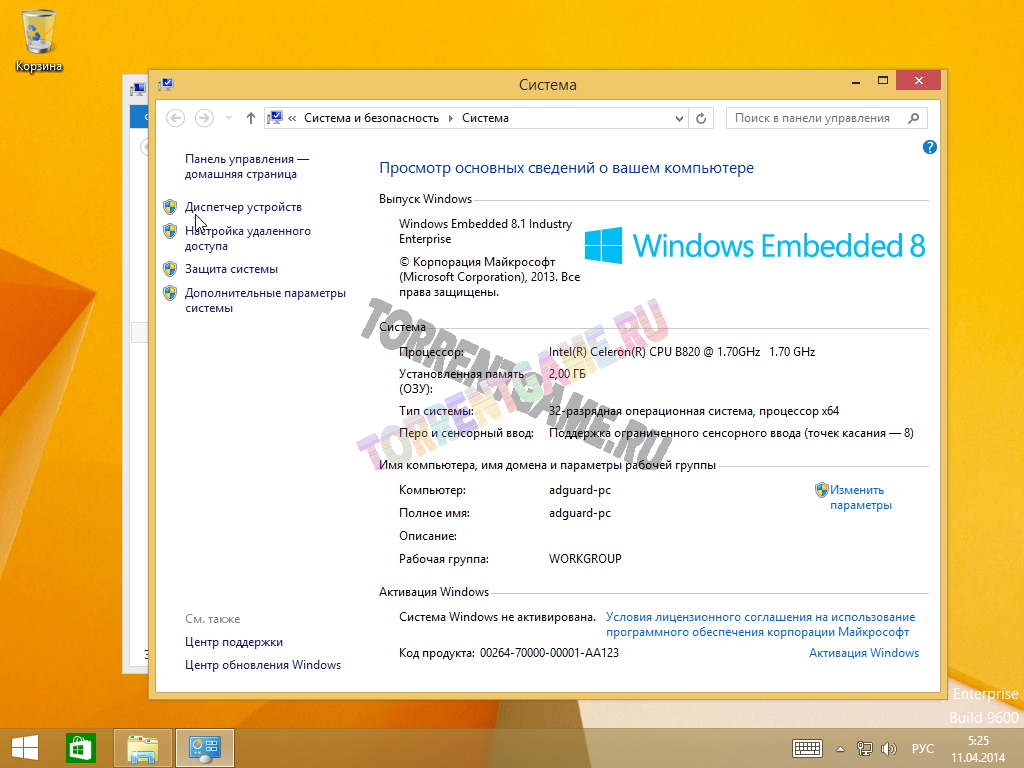
Task: Click the blue help question mark icon
Action: pos(930,147)
